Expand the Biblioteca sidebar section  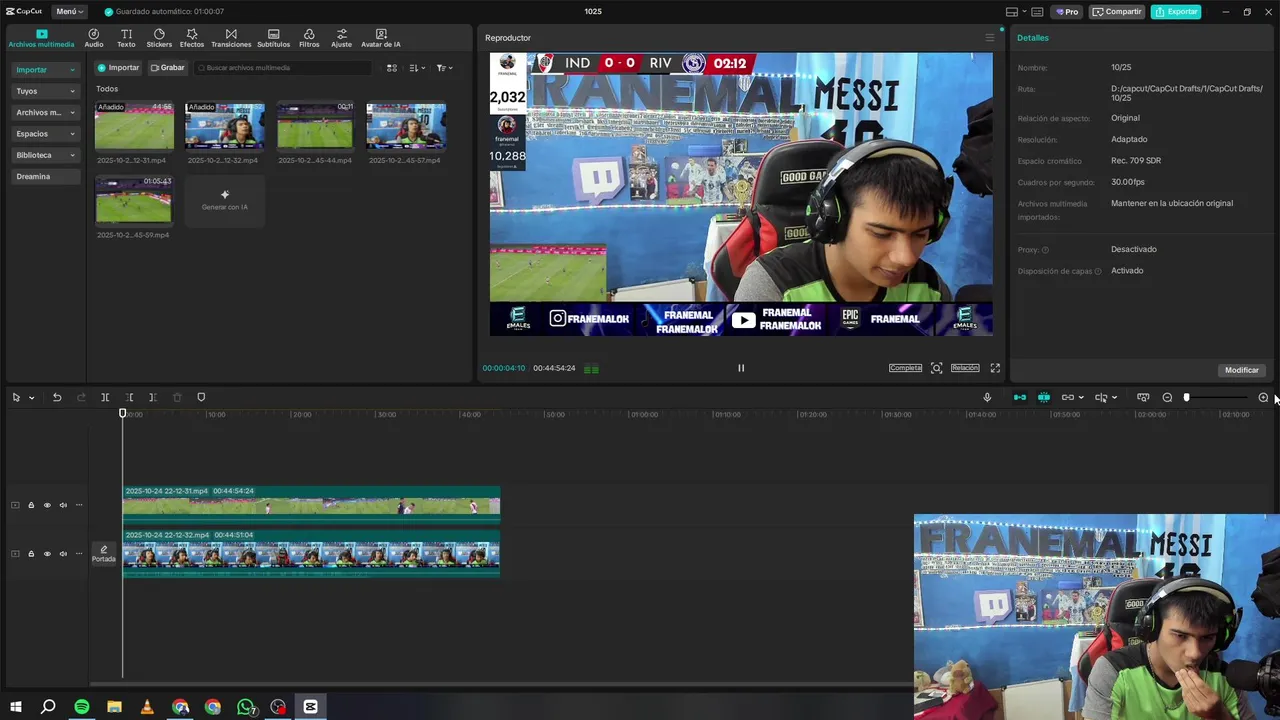coord(46,155)
